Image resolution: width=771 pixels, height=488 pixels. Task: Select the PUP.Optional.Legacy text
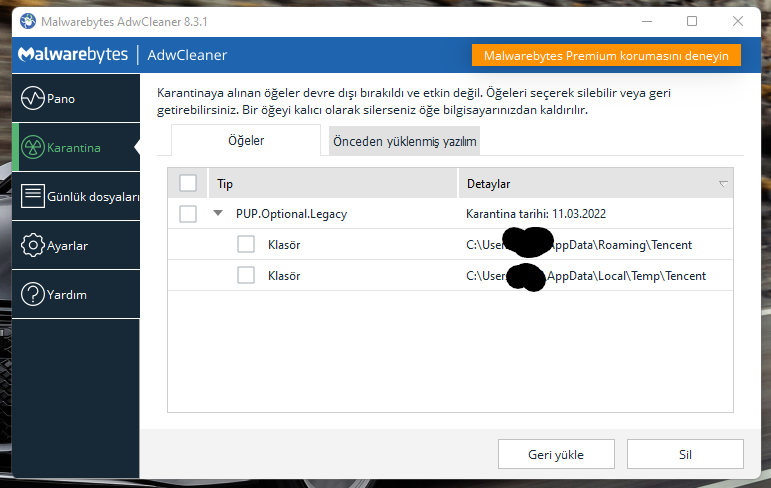[291, 214]
